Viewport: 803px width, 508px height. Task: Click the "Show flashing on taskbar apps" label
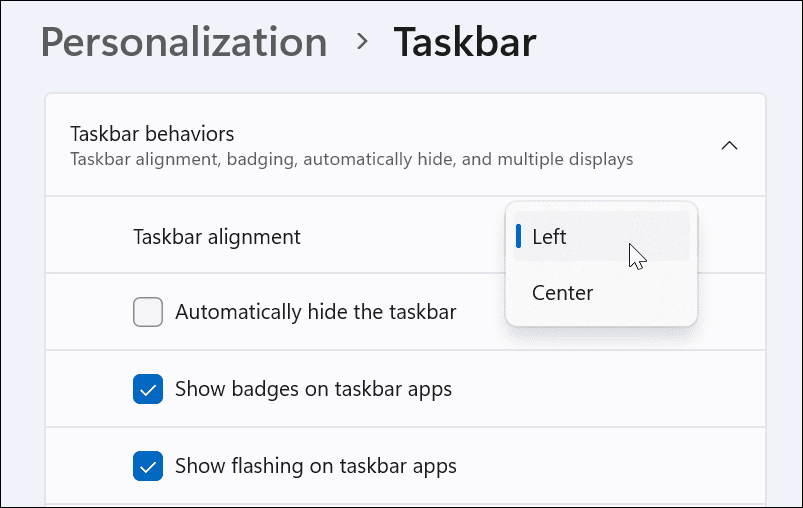pos(315,466)
